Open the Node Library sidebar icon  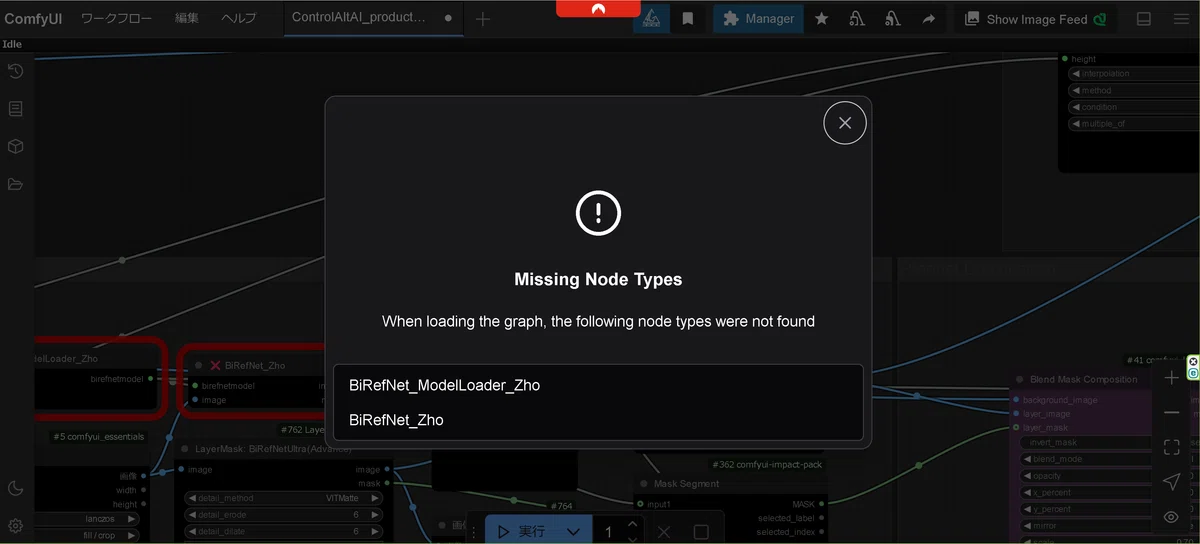15,109
